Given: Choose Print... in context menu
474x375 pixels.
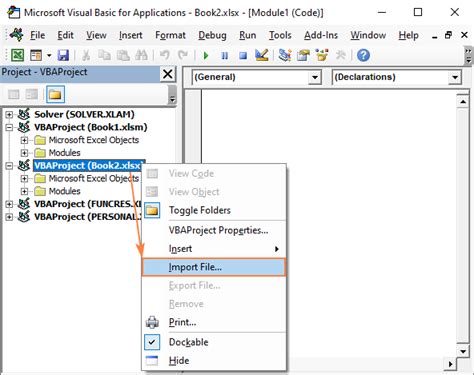Looking at the screenshot, I should (214, 322).
